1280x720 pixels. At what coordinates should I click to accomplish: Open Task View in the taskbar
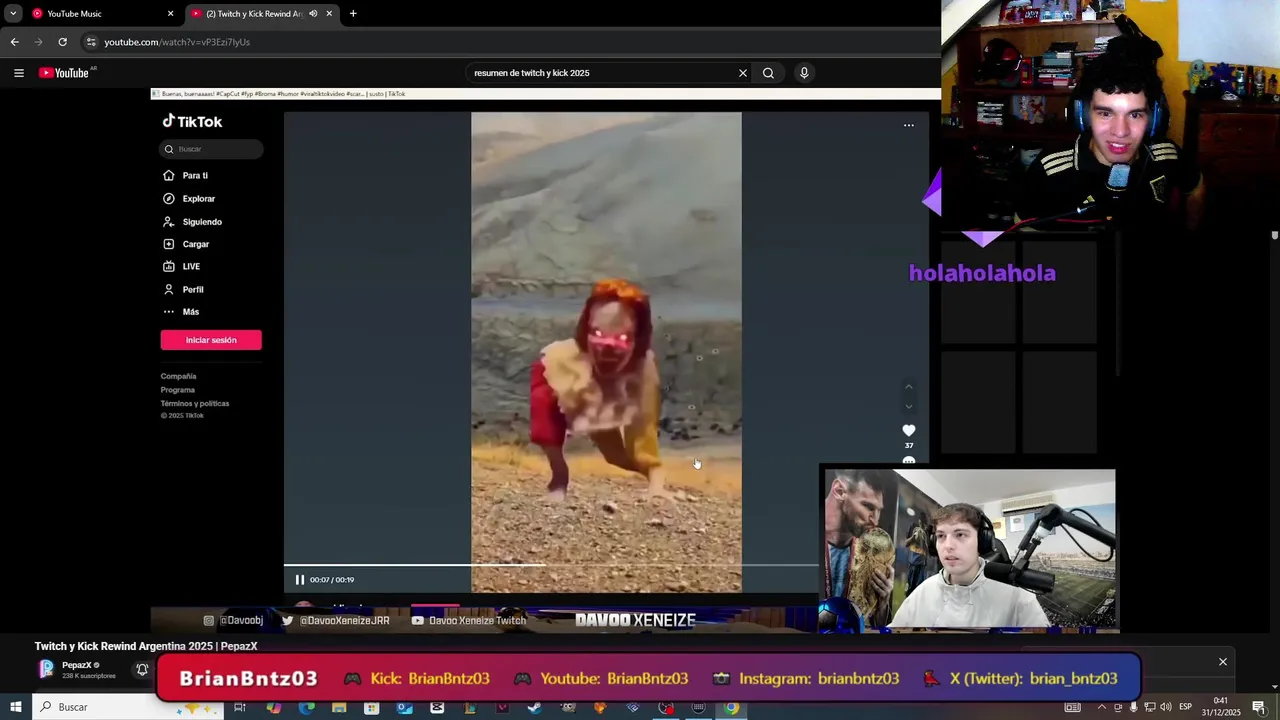tap(240, 707)
